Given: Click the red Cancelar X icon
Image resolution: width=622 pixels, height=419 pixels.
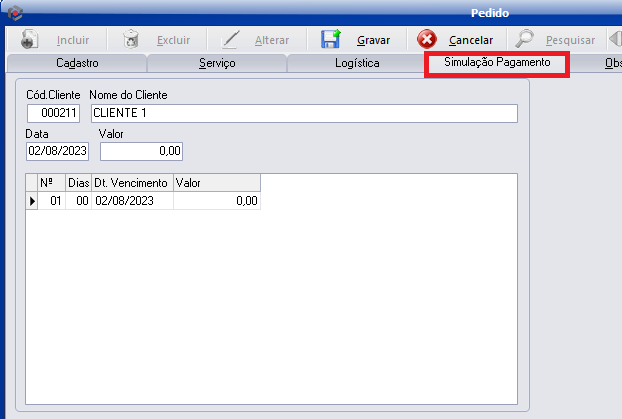Looking at the screenshot, I should 427,39.
